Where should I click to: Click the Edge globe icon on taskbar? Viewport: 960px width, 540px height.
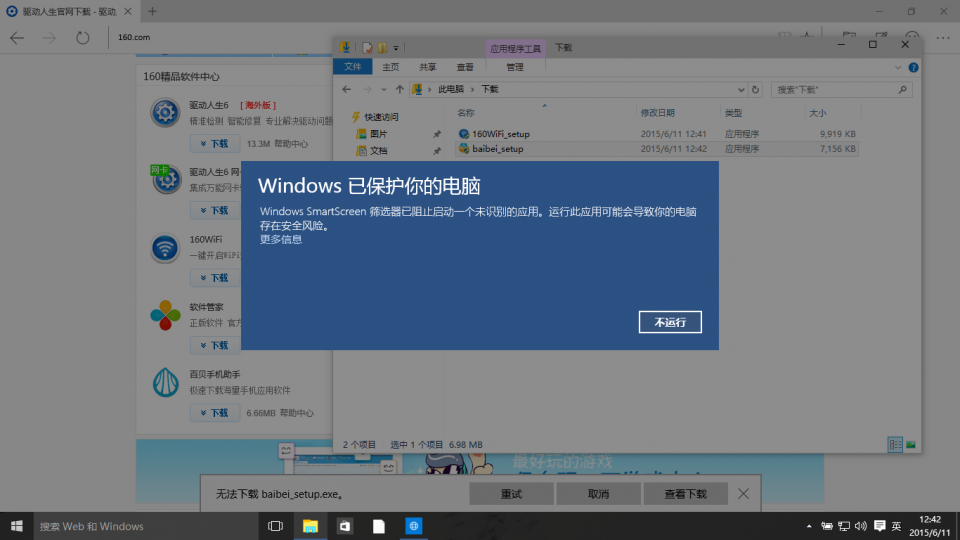[414, 526]
